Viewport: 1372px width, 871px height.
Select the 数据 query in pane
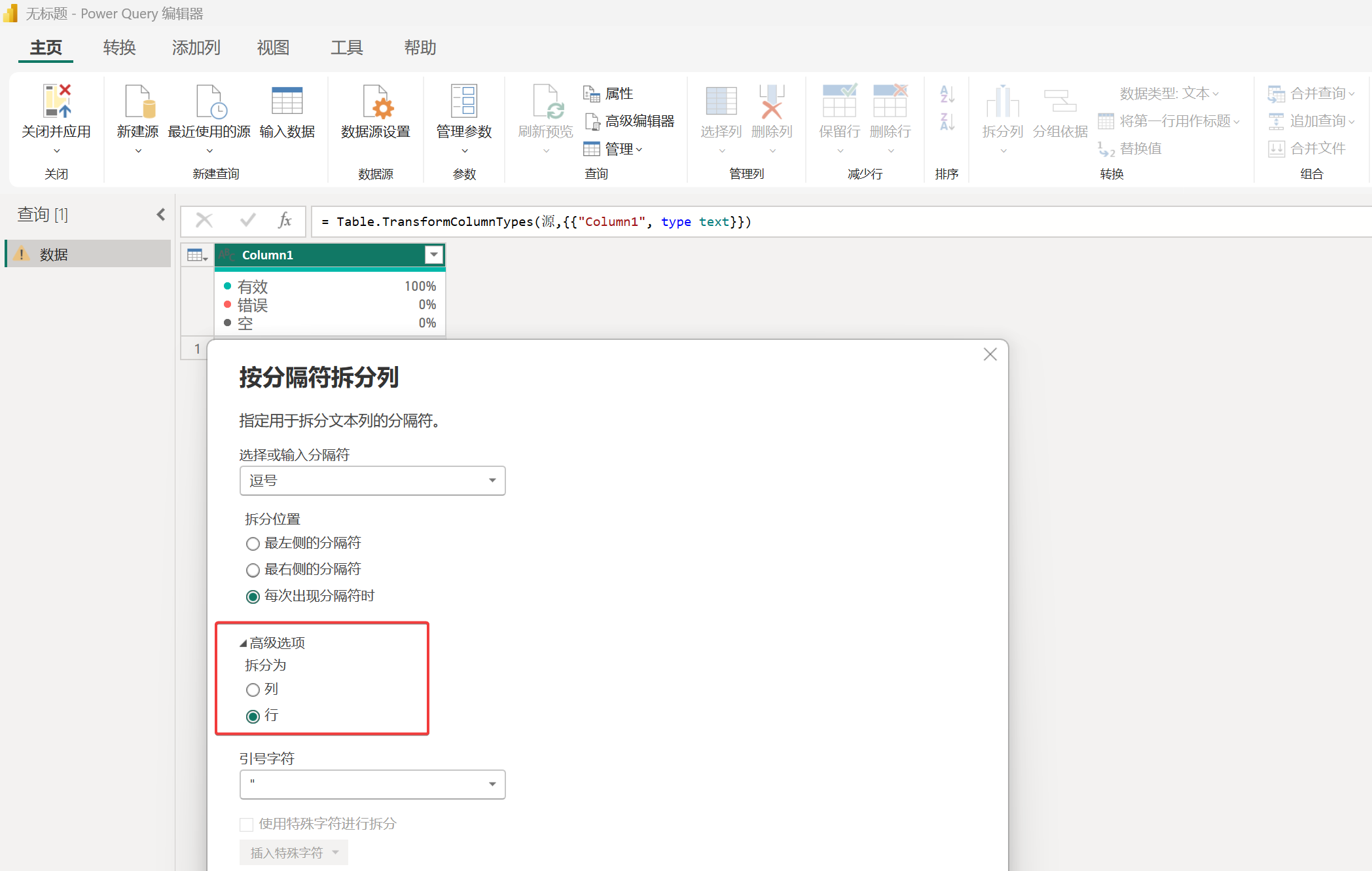tap(54, 254)
